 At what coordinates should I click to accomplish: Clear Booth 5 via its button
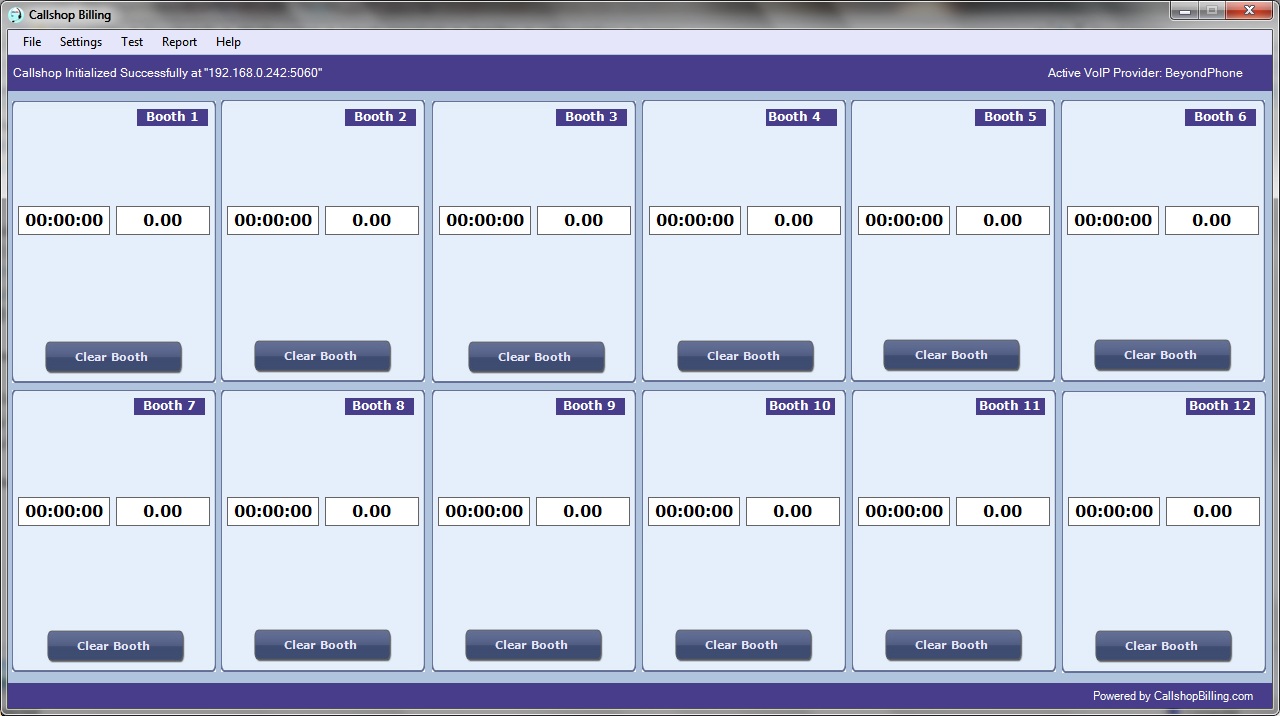(951, 355)
